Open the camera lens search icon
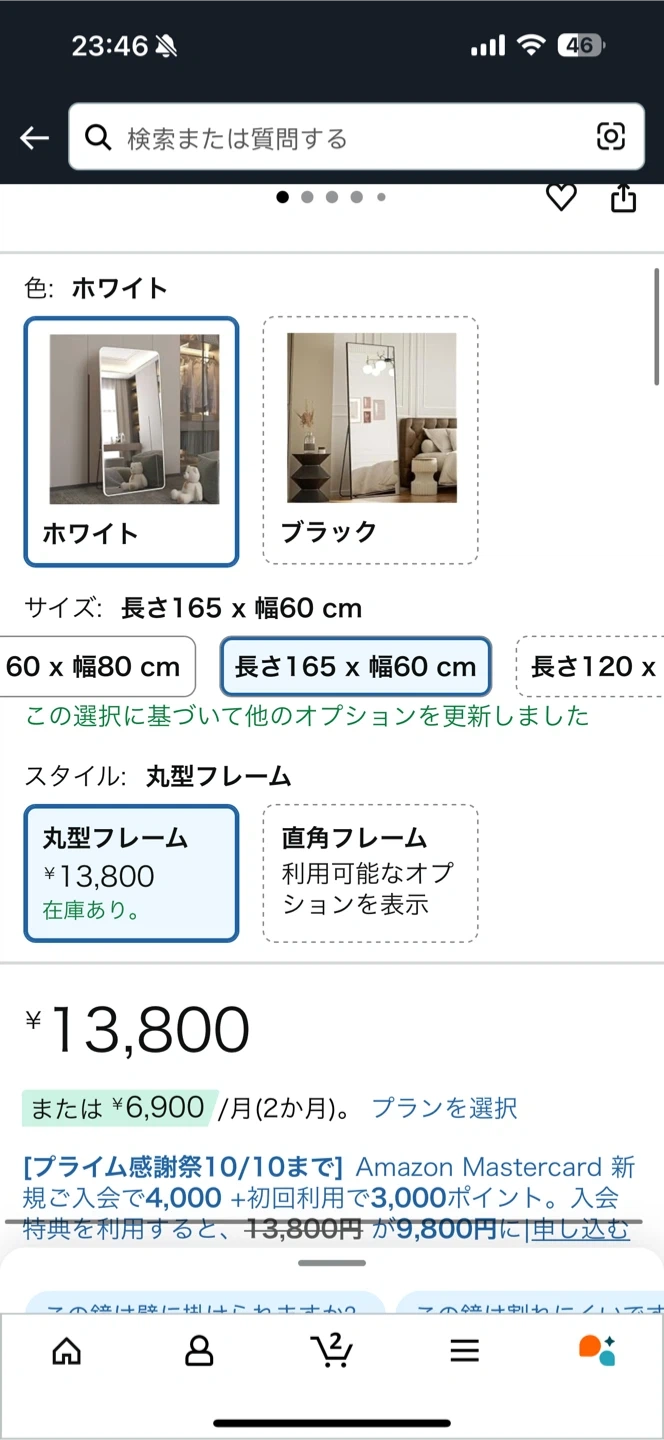Image resolution: width=664 pixels, height=1440 pixels. tap(611, 137)
